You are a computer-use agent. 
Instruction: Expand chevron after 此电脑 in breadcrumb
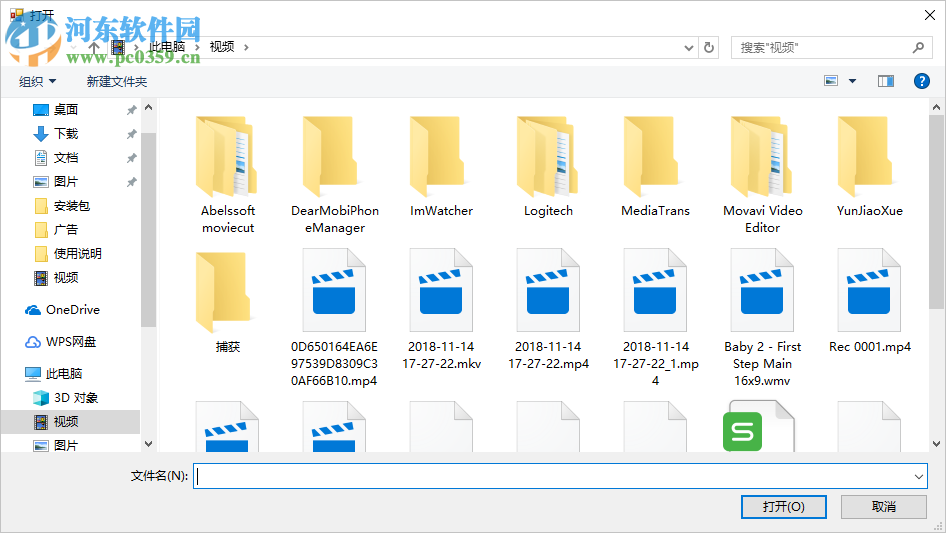click(x=197, y=47)
